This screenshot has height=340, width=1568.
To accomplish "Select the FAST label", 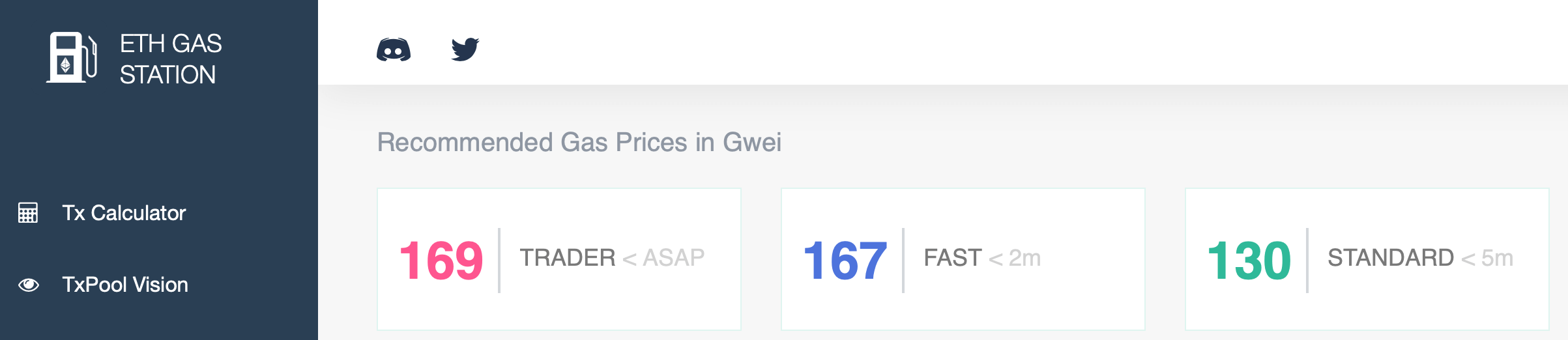I will pyautogui.click(x=953, y=258).
